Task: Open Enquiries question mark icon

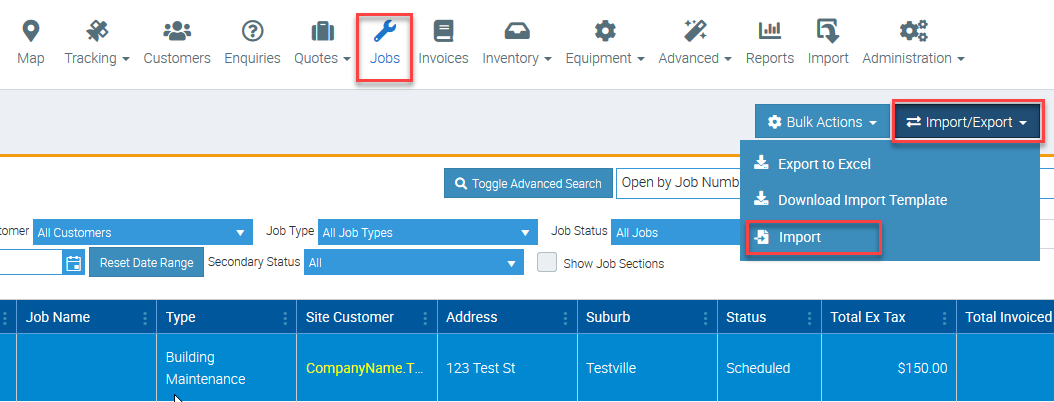Action: click(x=252, y=31)
